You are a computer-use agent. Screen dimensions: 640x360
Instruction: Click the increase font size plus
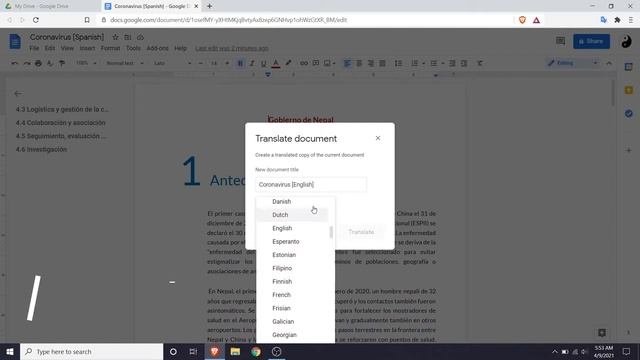tap(227, 63)
